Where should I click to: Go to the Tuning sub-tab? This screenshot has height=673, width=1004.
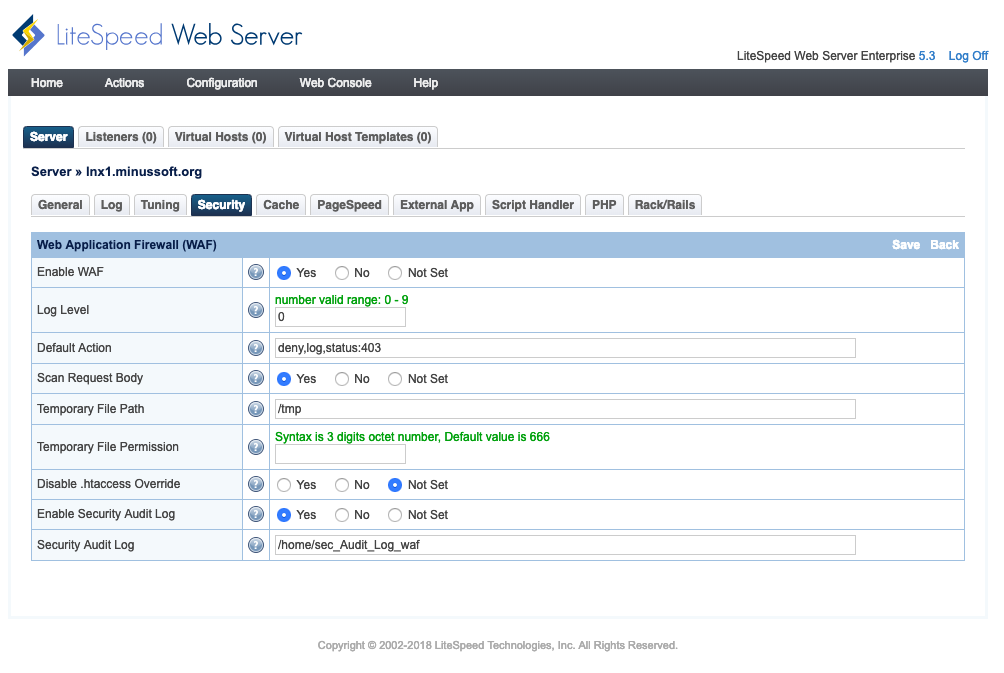tap(160, 205)
